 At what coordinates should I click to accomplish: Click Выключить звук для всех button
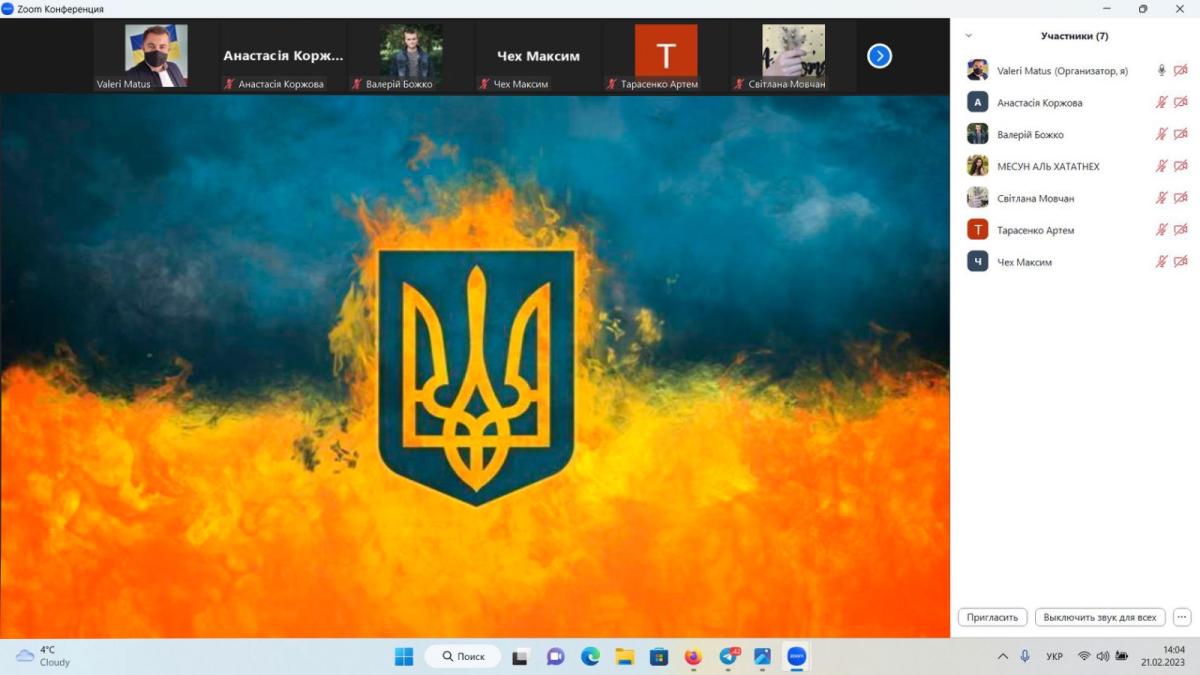1099,617
